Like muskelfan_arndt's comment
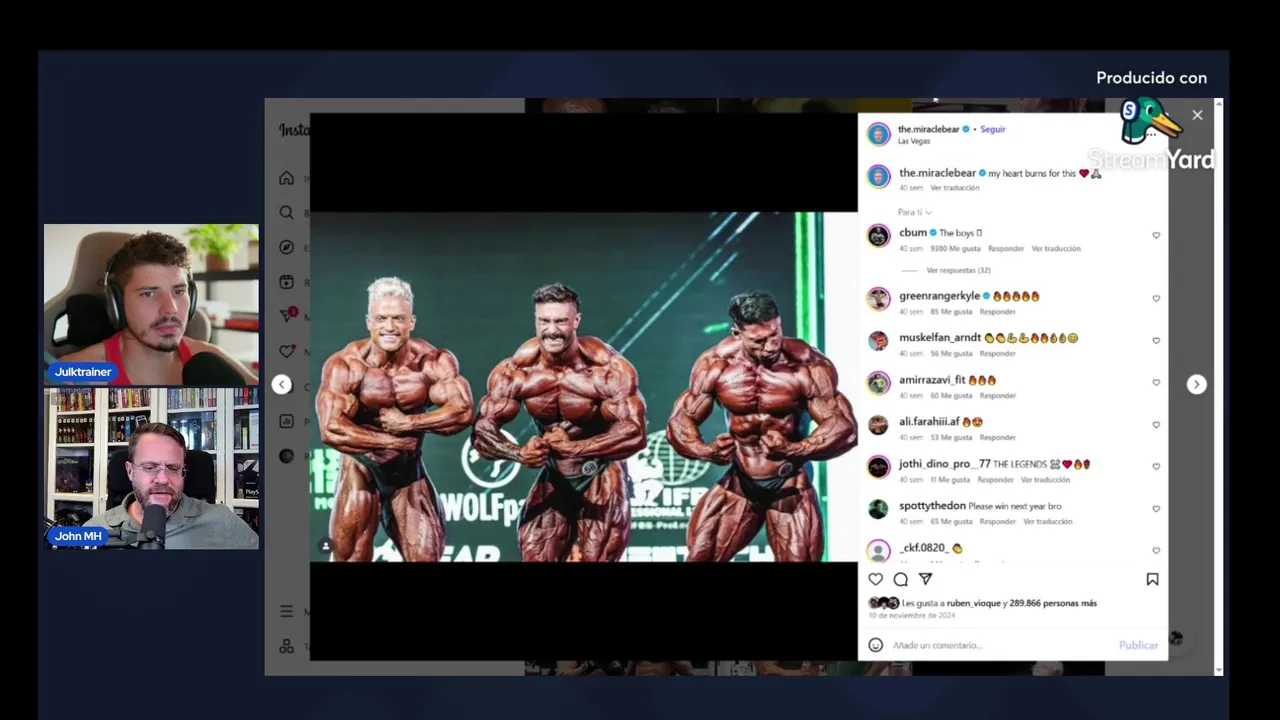Screen dimensions: 1280x720 (x=1156, y=341)
